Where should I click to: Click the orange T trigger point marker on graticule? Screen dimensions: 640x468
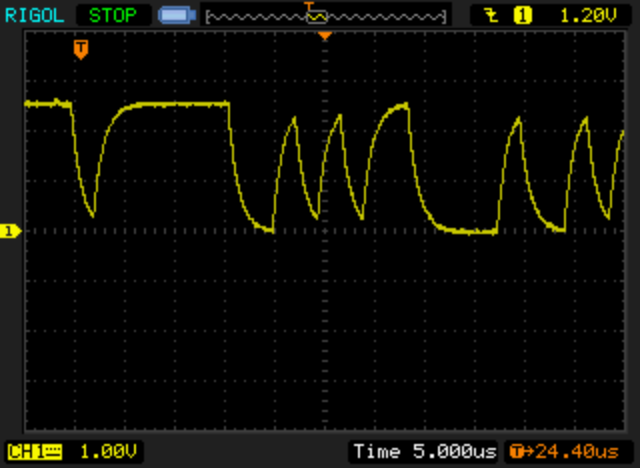click(80, 47)
